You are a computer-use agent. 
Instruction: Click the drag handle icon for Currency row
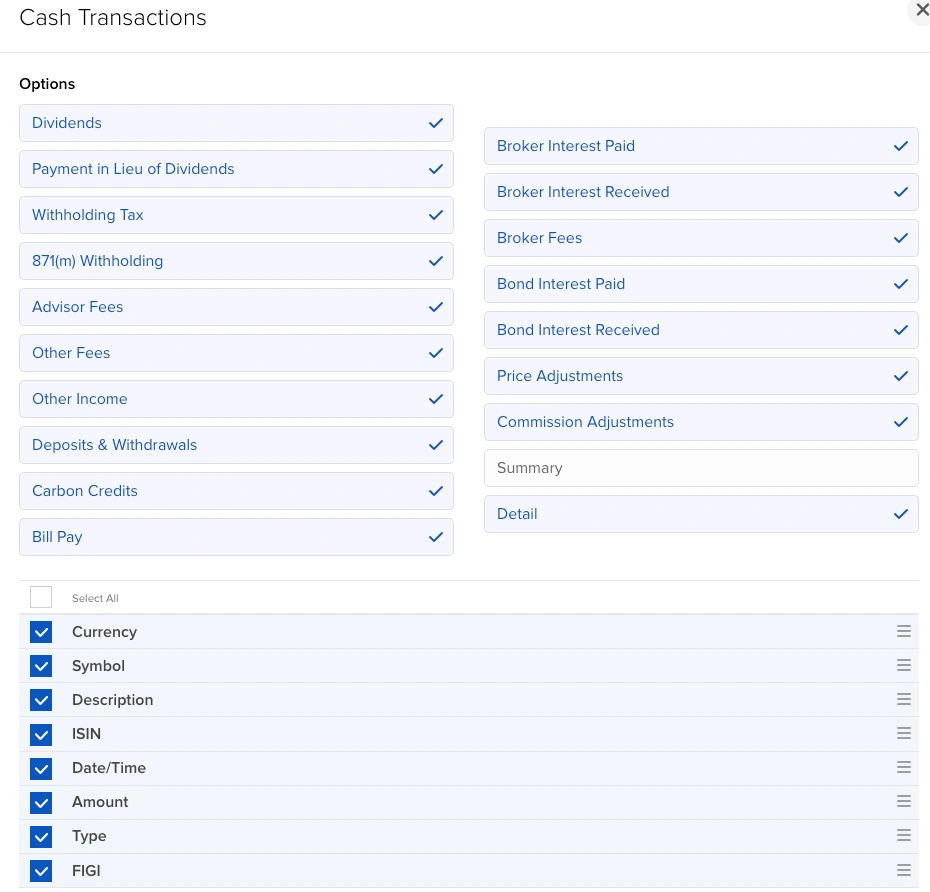[903, 632]
